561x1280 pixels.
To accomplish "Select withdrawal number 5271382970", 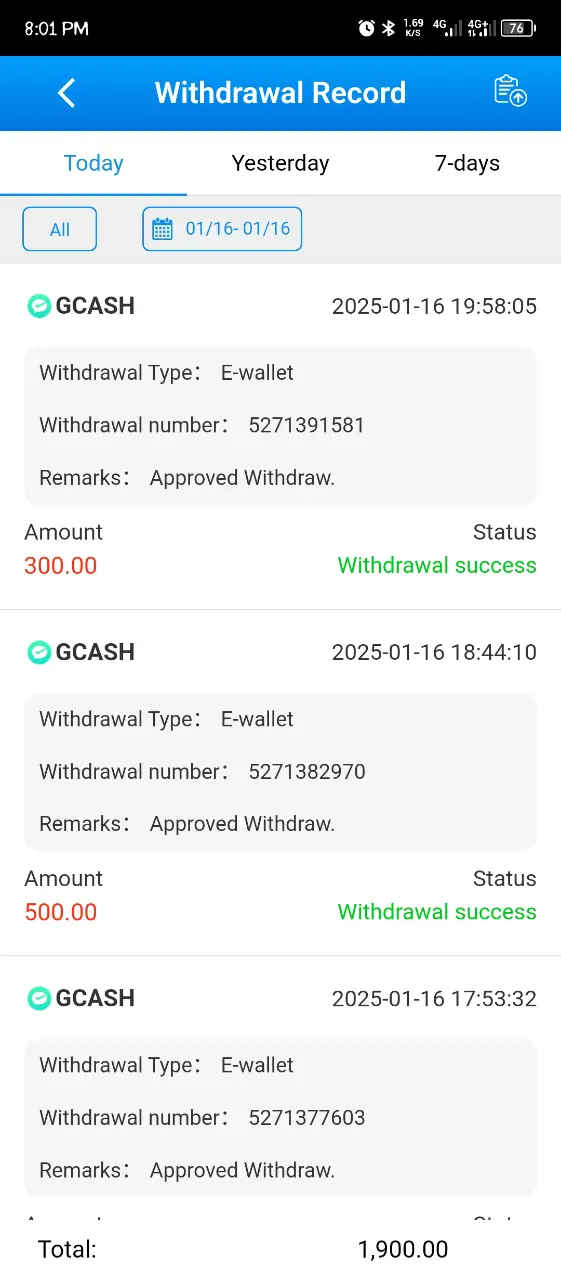I will [x=307, y=771].
